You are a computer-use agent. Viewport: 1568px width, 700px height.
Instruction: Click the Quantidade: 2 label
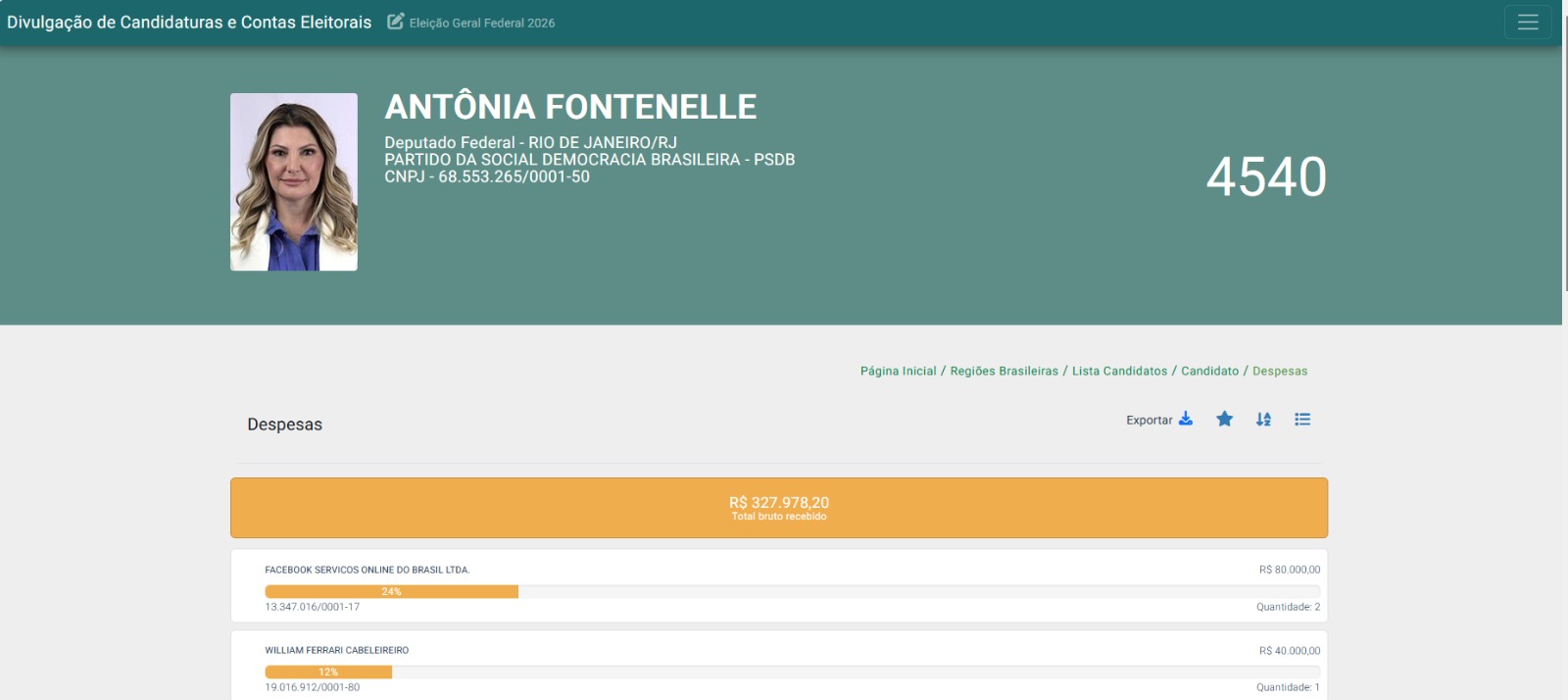1289,607
